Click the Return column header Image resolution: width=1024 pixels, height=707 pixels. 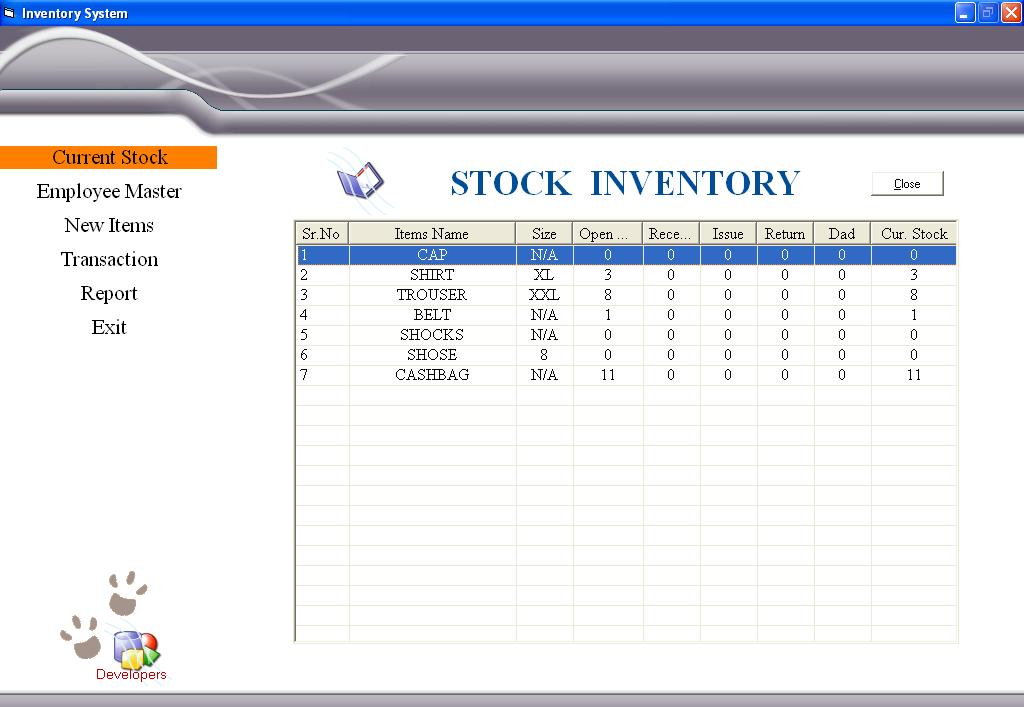pyautogui.click(x=785, y=234)
